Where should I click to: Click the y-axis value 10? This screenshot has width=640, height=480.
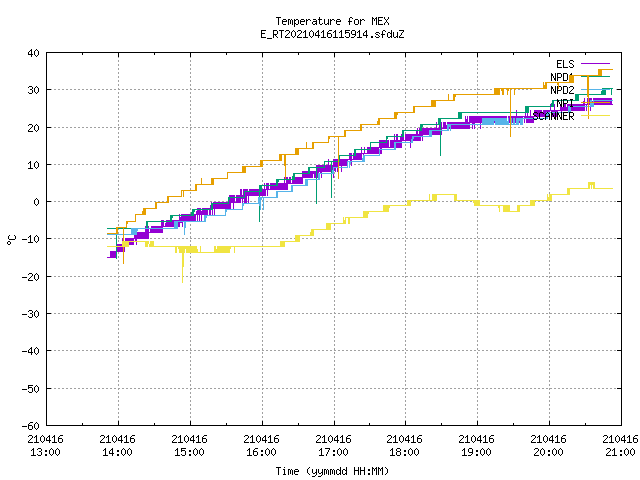pos(33,164)
